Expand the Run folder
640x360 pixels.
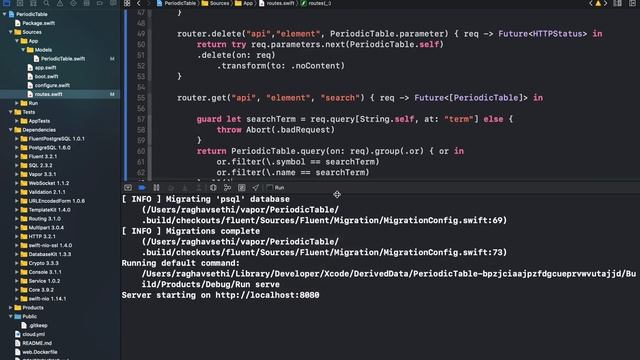pyautogui.click(x=17, y=103)
